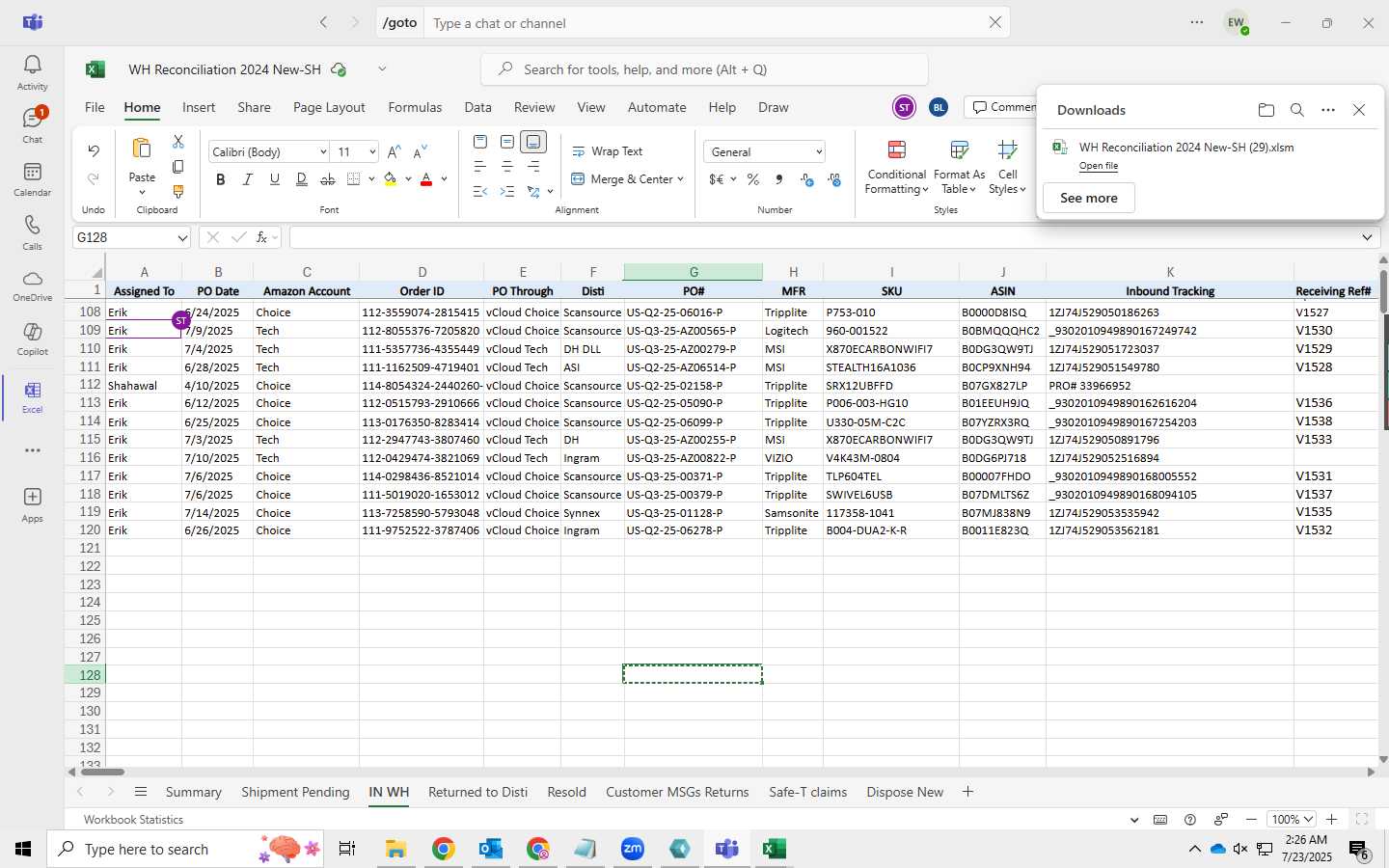Click the Decrease Indent icon

click(x=480, y=192)
